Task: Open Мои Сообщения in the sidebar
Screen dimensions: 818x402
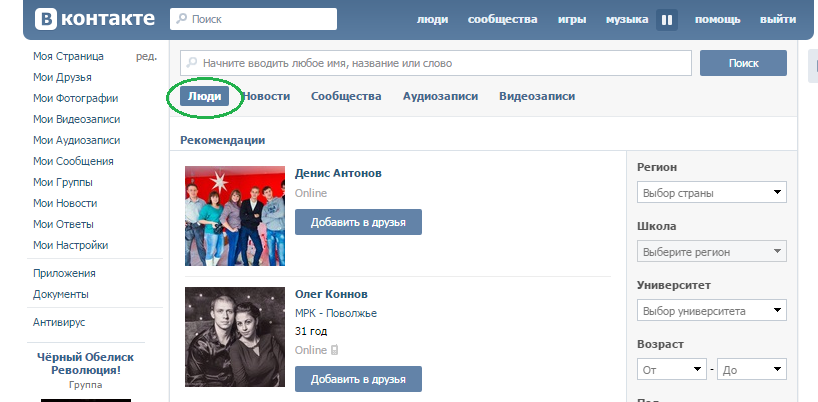Action: coord(73,161)
